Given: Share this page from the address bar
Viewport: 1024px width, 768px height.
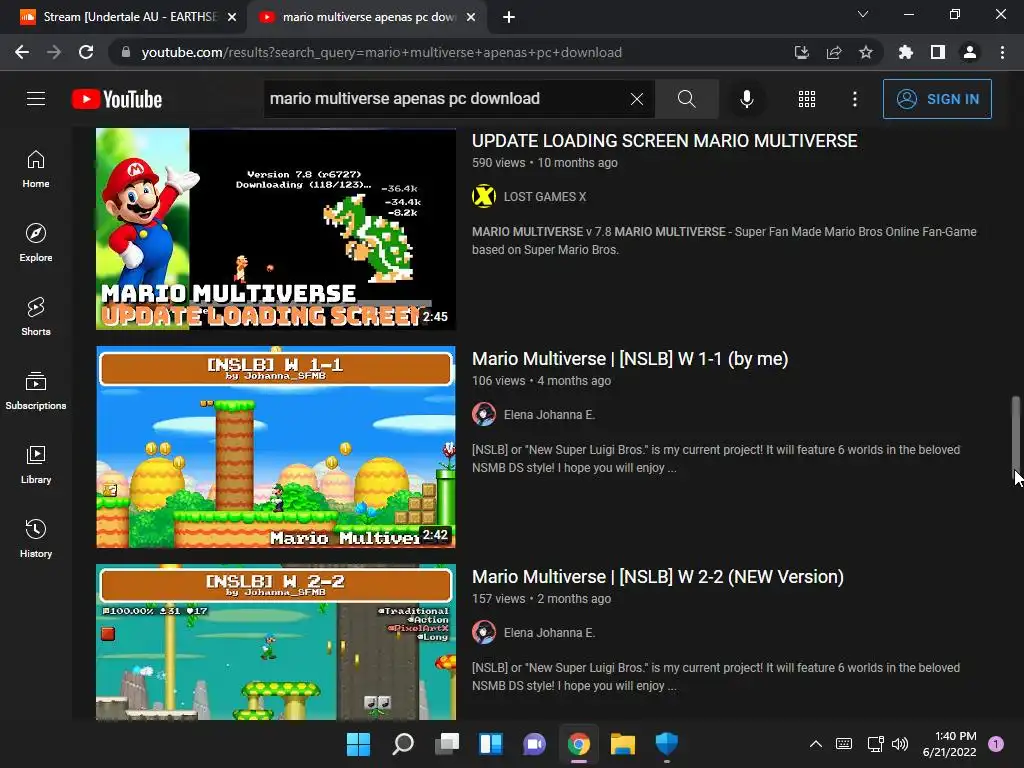Looking at the screenshot, I should [833, 52].
